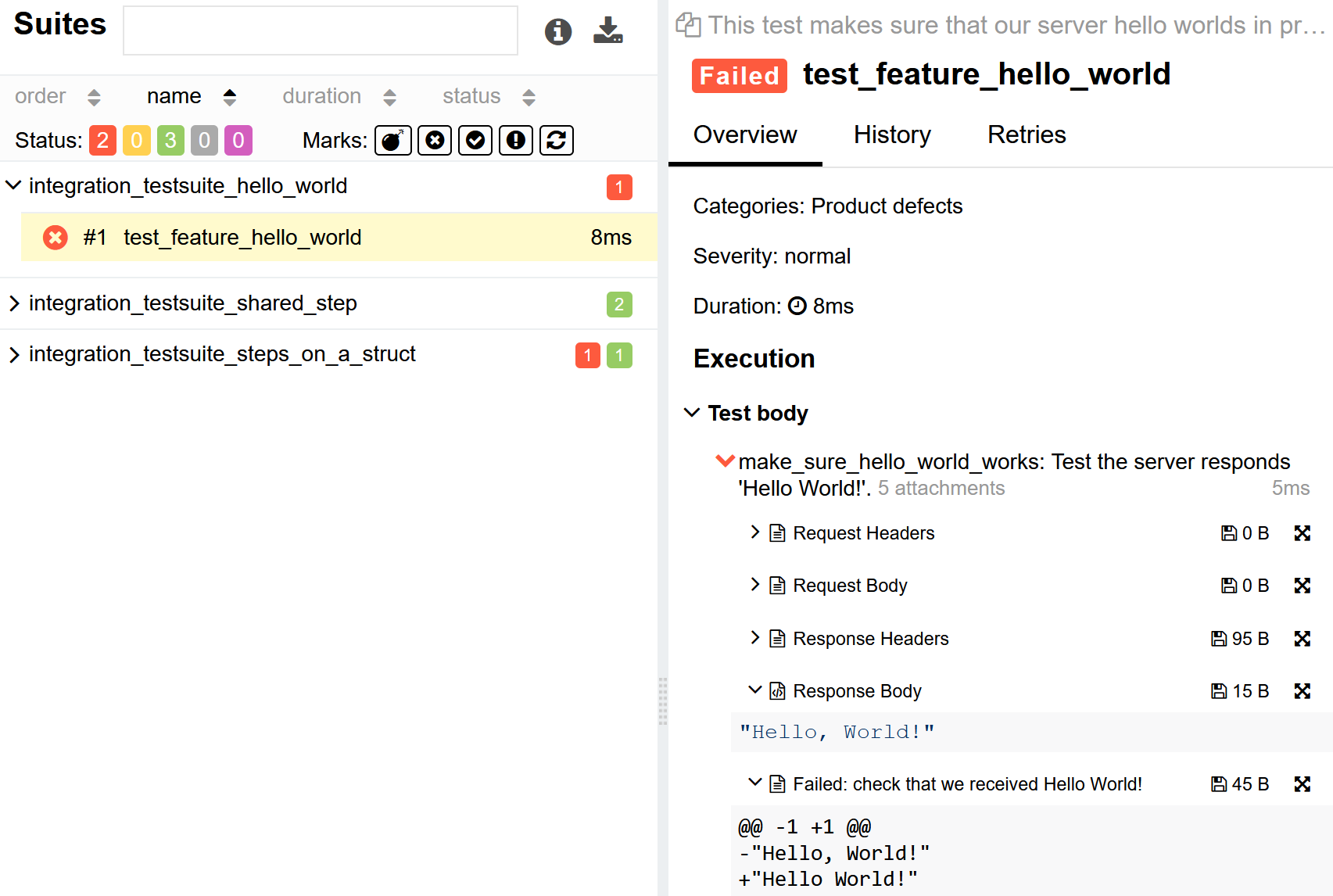Select test_feature_hello_world test row
Screen dimensions: 1333x896
[x=339, y=237]
